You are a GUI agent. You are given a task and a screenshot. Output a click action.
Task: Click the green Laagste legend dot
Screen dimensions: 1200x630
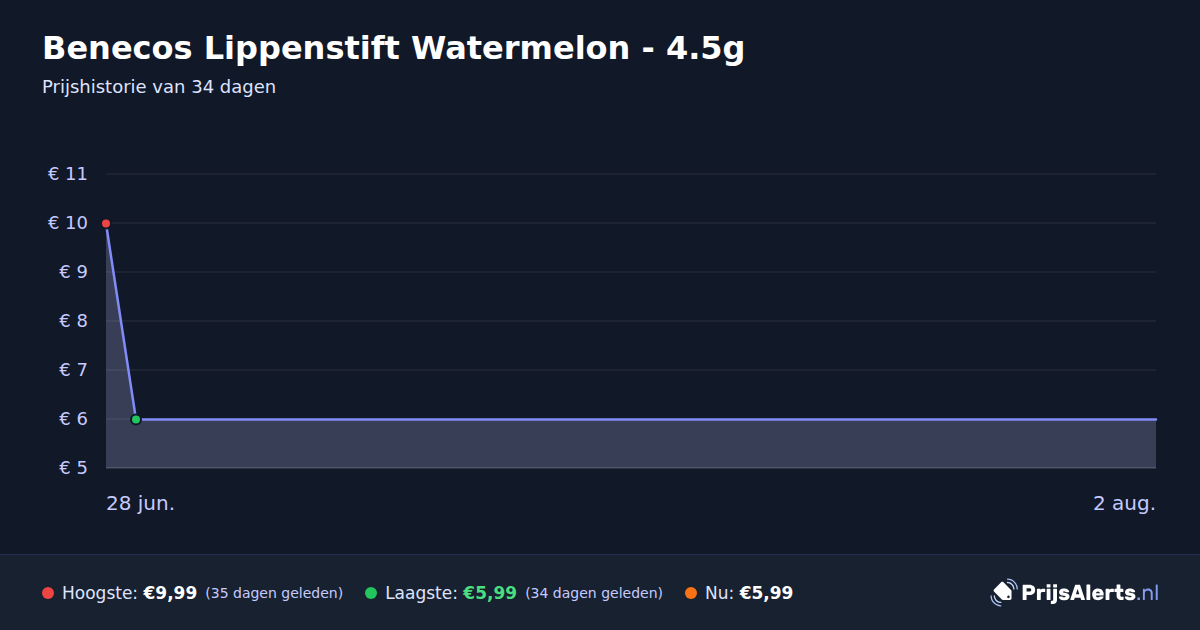coord(371,593)
